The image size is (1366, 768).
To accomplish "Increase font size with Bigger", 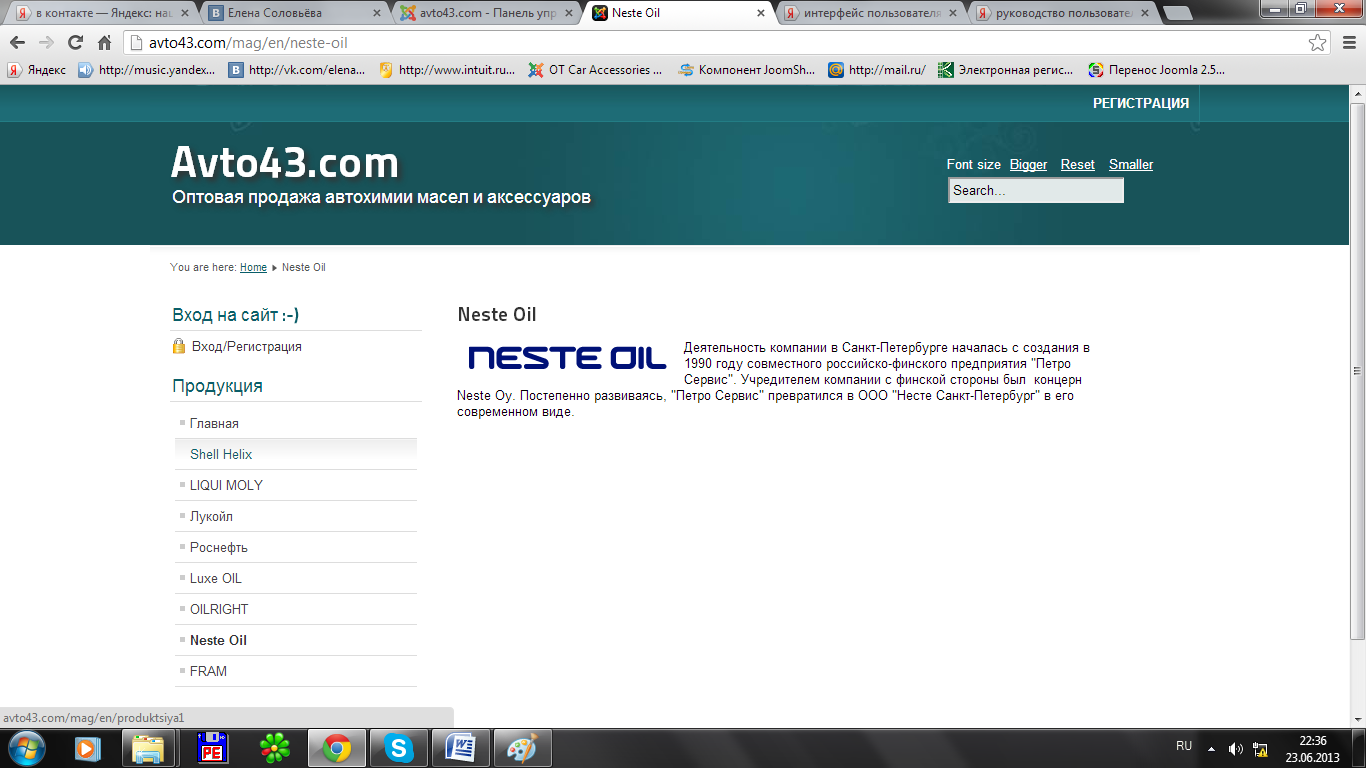I will pyautogui.click(x=1028, y=164).
